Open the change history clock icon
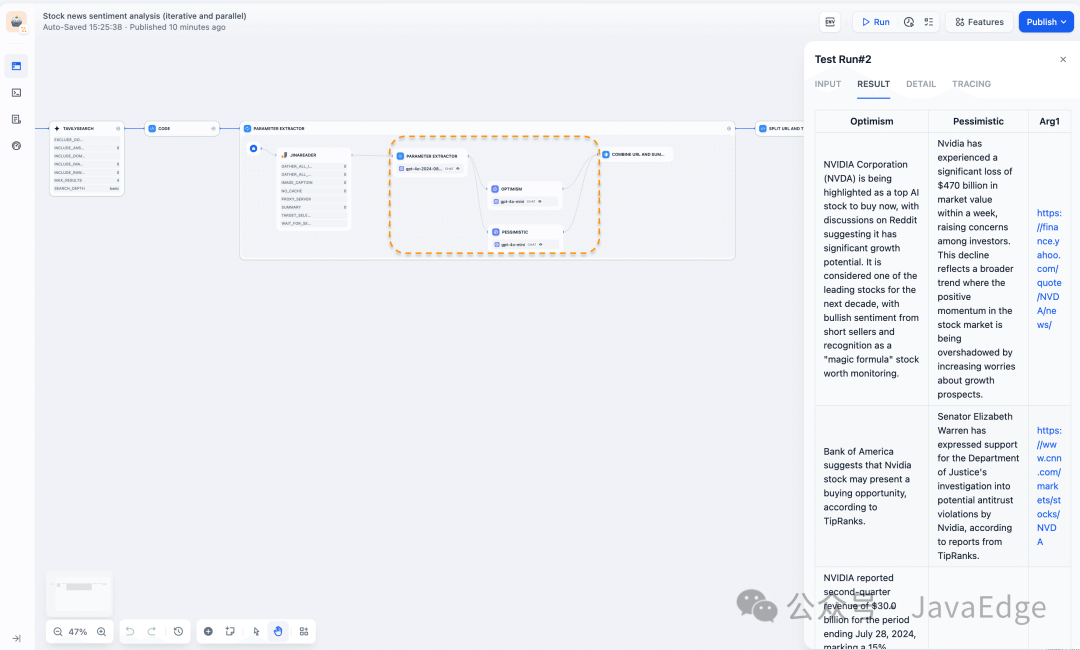 [178, 631]
